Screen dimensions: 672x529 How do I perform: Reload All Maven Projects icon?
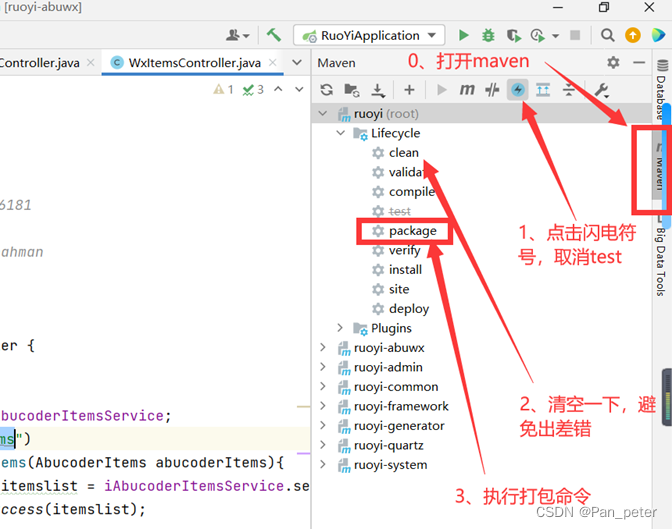327,90
